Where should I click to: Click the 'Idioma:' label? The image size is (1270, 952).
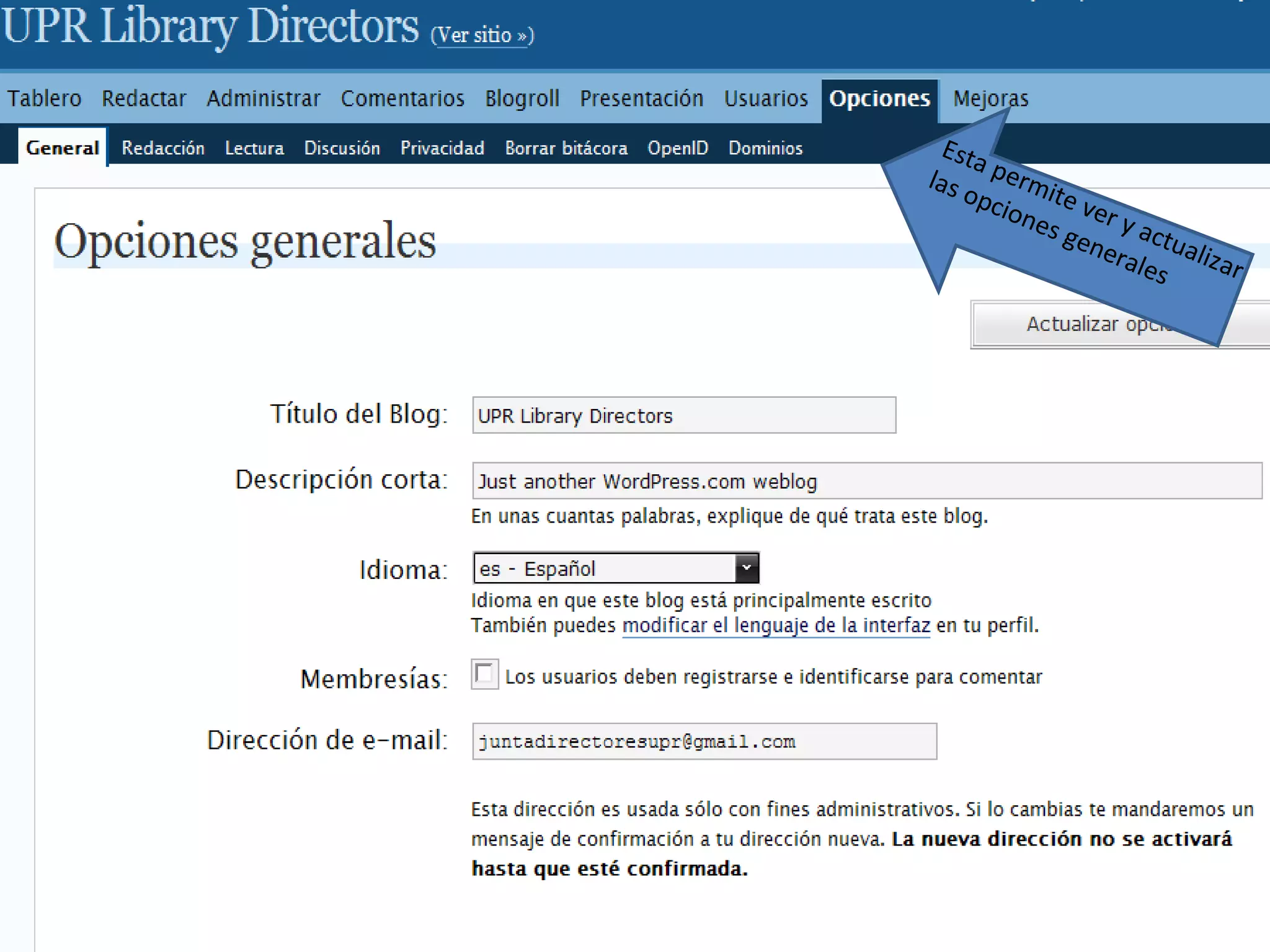404,570
